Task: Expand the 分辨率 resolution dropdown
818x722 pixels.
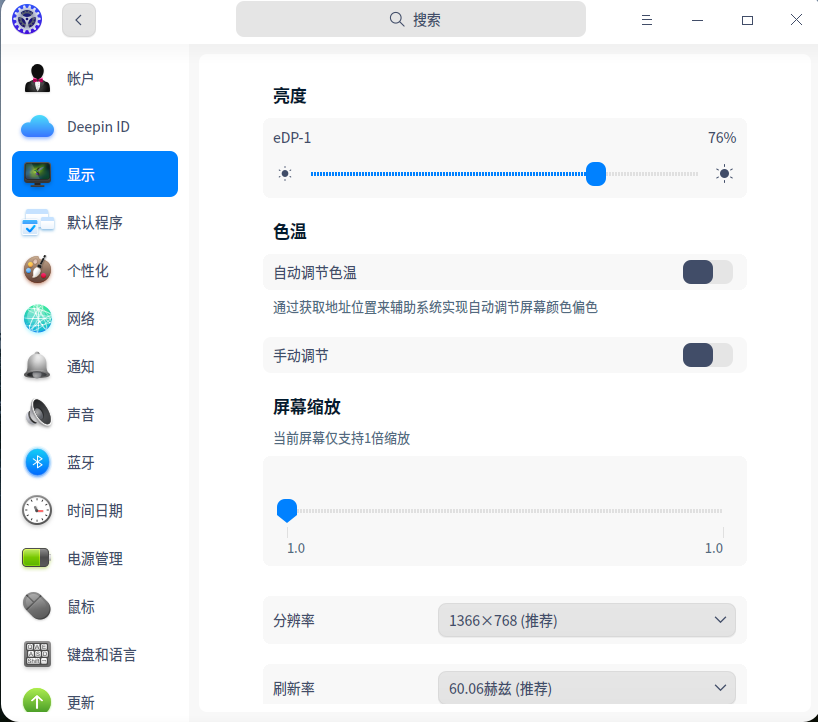Action: point(586,621)
